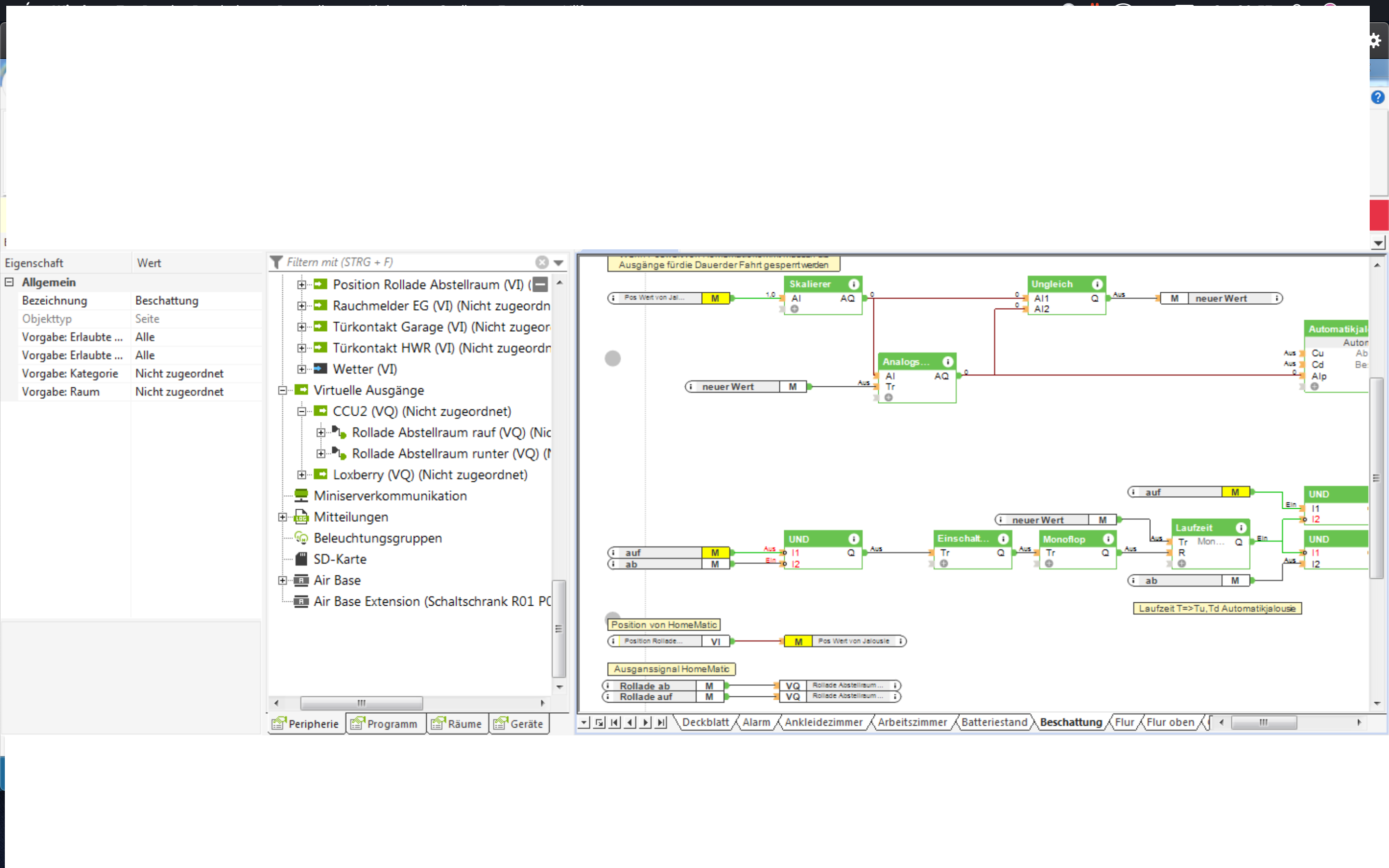Click the SD-Karte icon in tree
This screenshot has width=1389, height=868.
tap(301, 559)
